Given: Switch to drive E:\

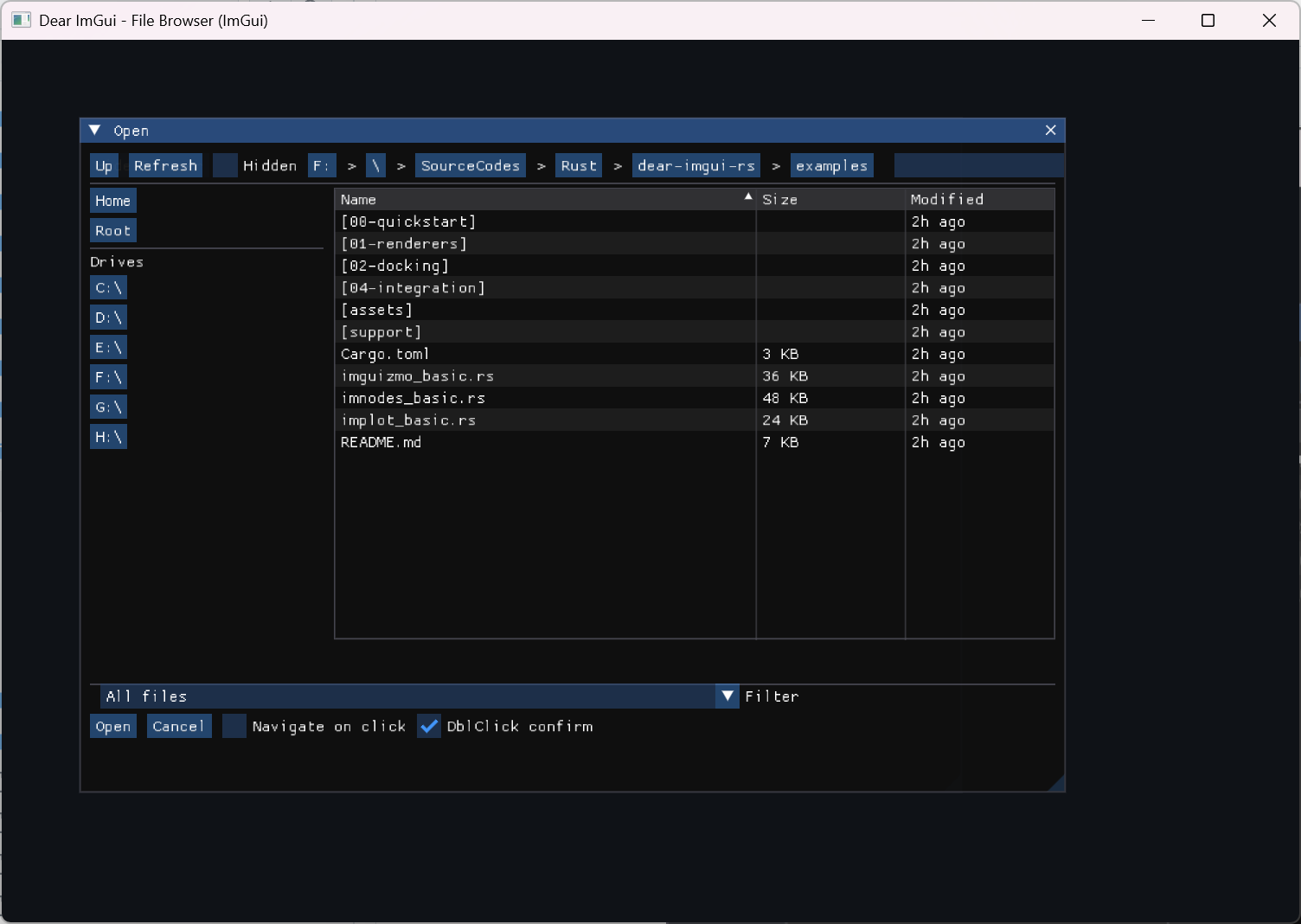Looking at the screenshot, I should (x=109, y=348).
